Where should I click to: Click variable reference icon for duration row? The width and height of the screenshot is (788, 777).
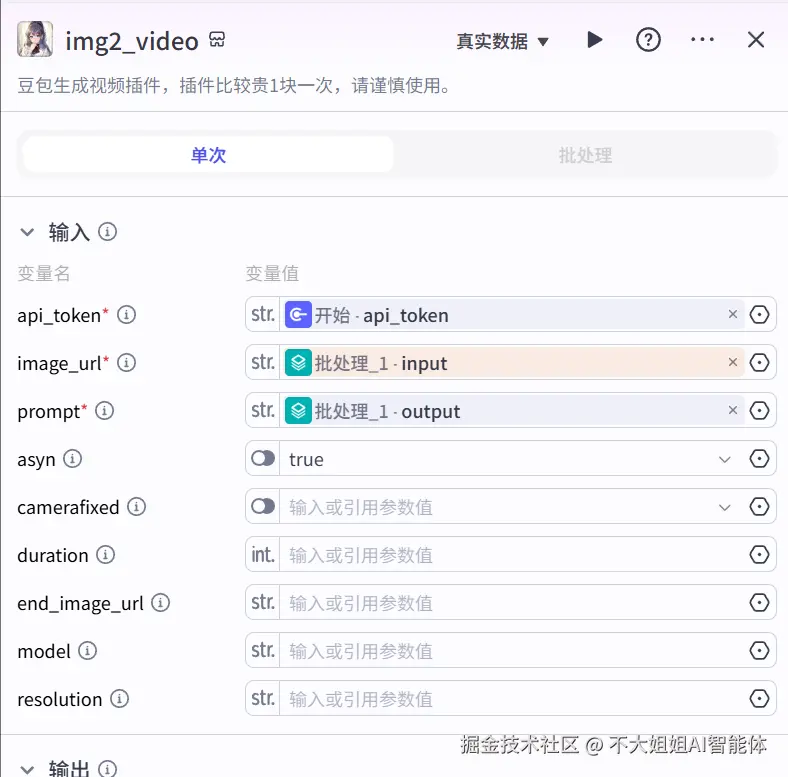click(759, 555)
